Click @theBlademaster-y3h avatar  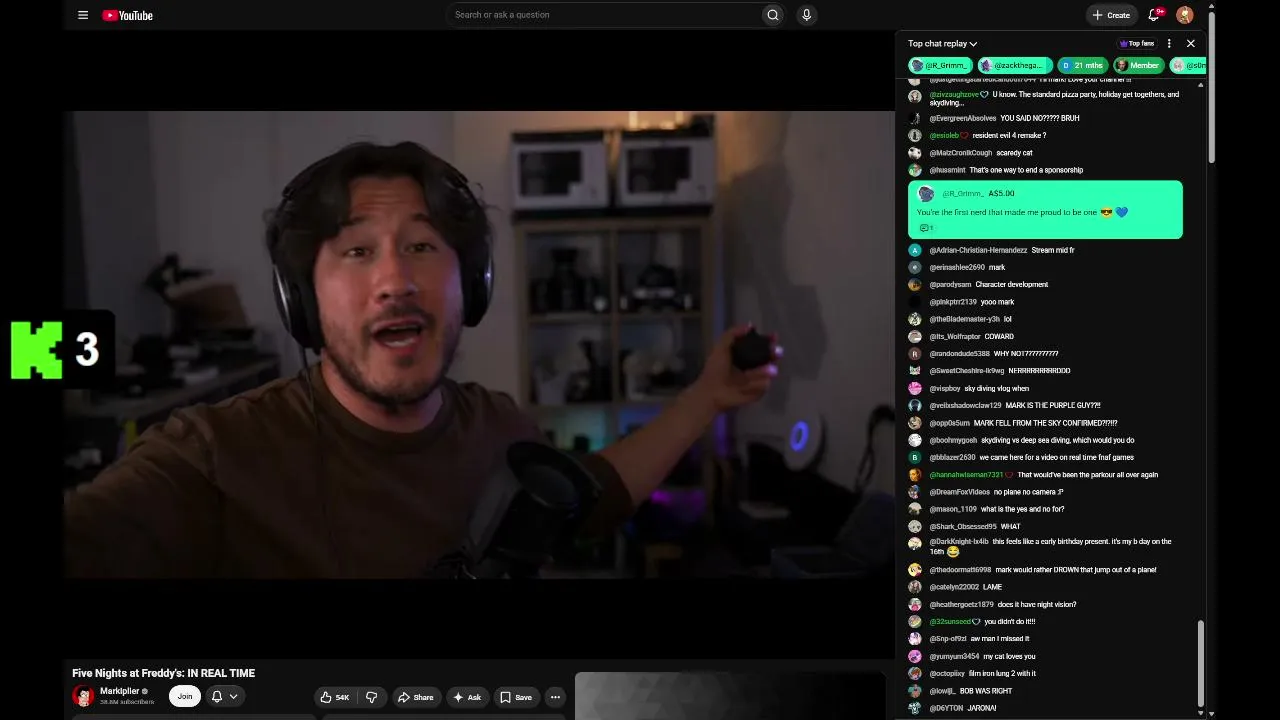[914, 319]
